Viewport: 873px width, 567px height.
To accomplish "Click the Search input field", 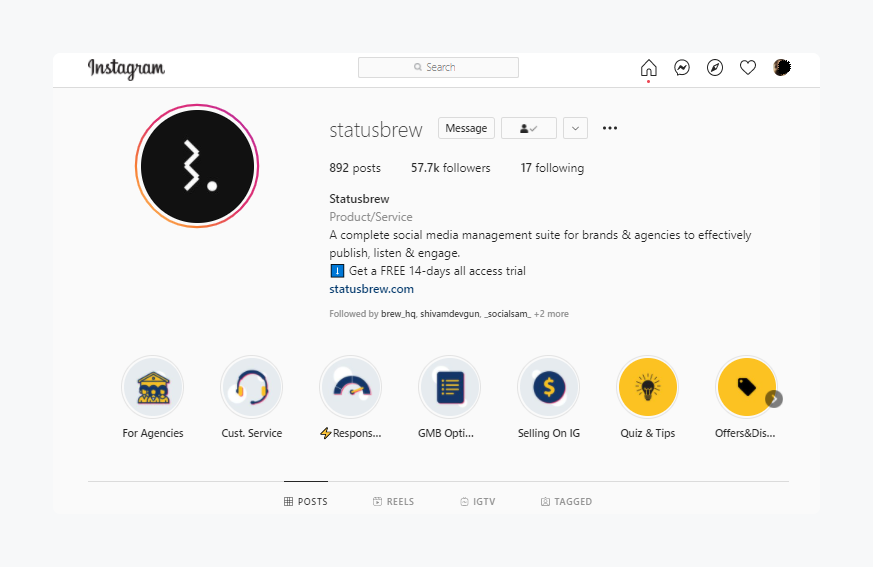I will pos(438,68).
